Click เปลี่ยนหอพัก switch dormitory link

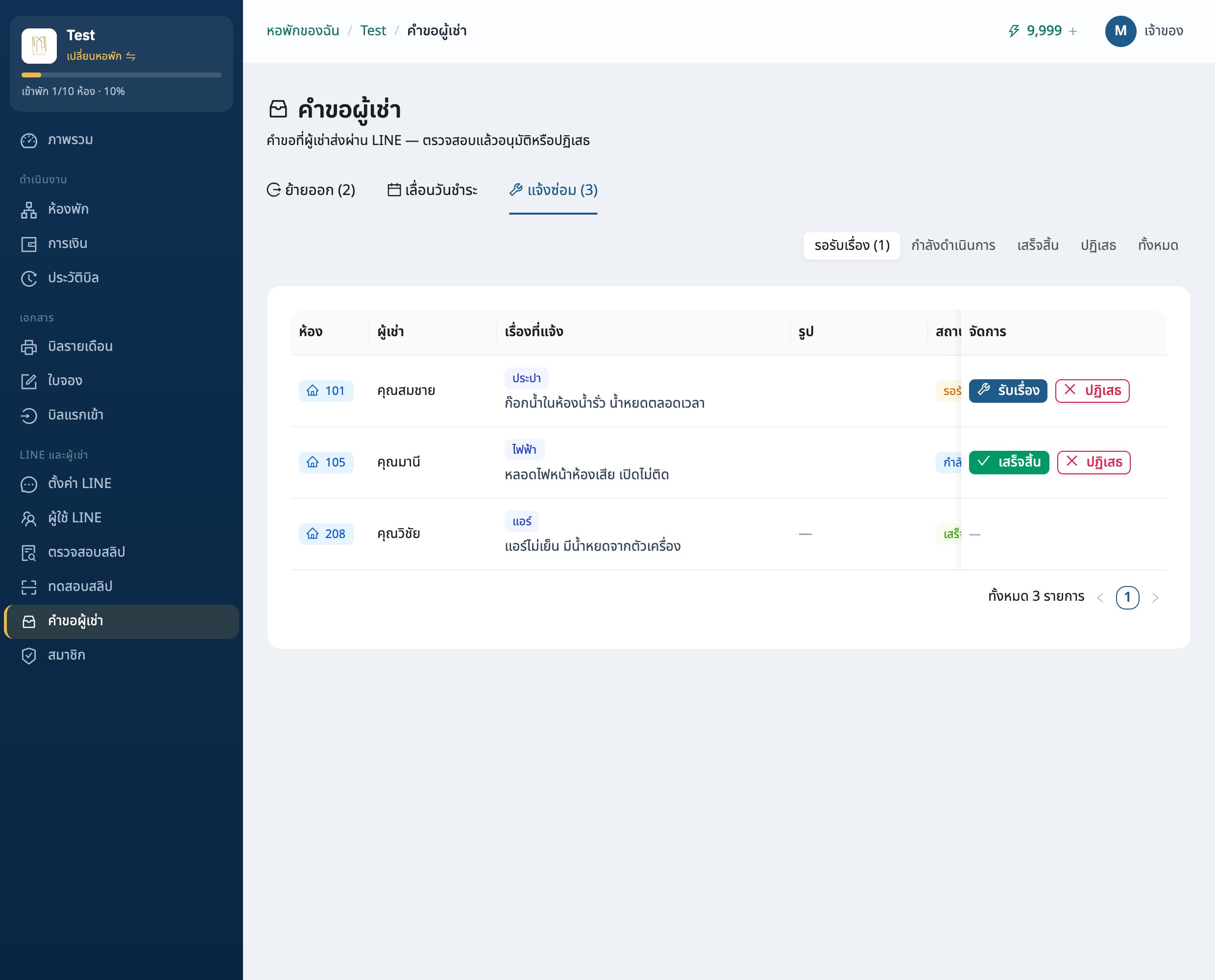(101, 56)
